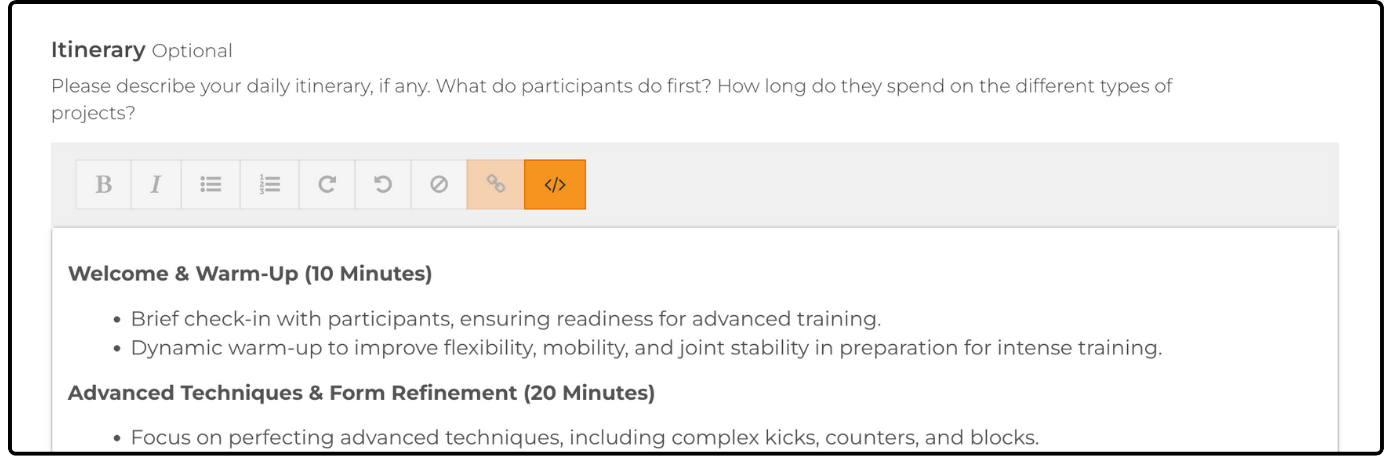This screenshot has height=461, width=1392.
Task: Switch to the HTML code view
Action: [555, 185]
